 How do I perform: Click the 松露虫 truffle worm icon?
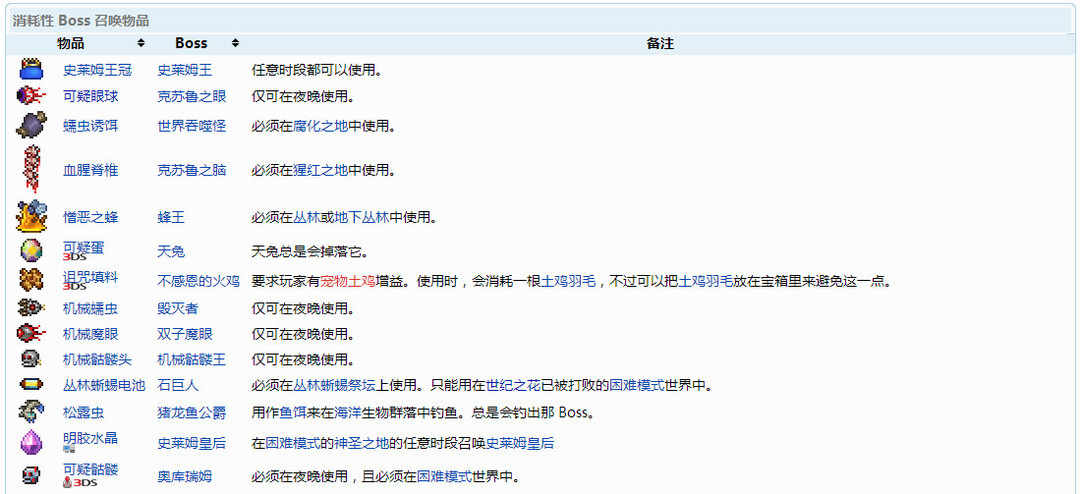31,412
